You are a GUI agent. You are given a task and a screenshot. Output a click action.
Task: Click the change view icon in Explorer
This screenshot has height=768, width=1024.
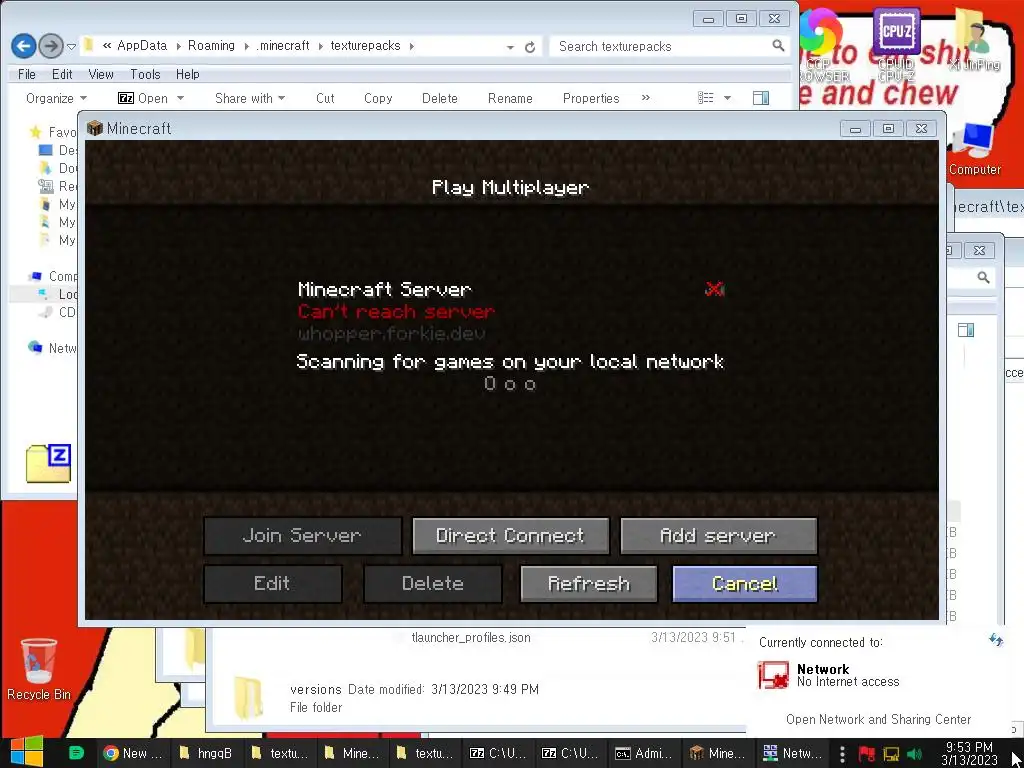pyautogui.click(x=705, y=98)
